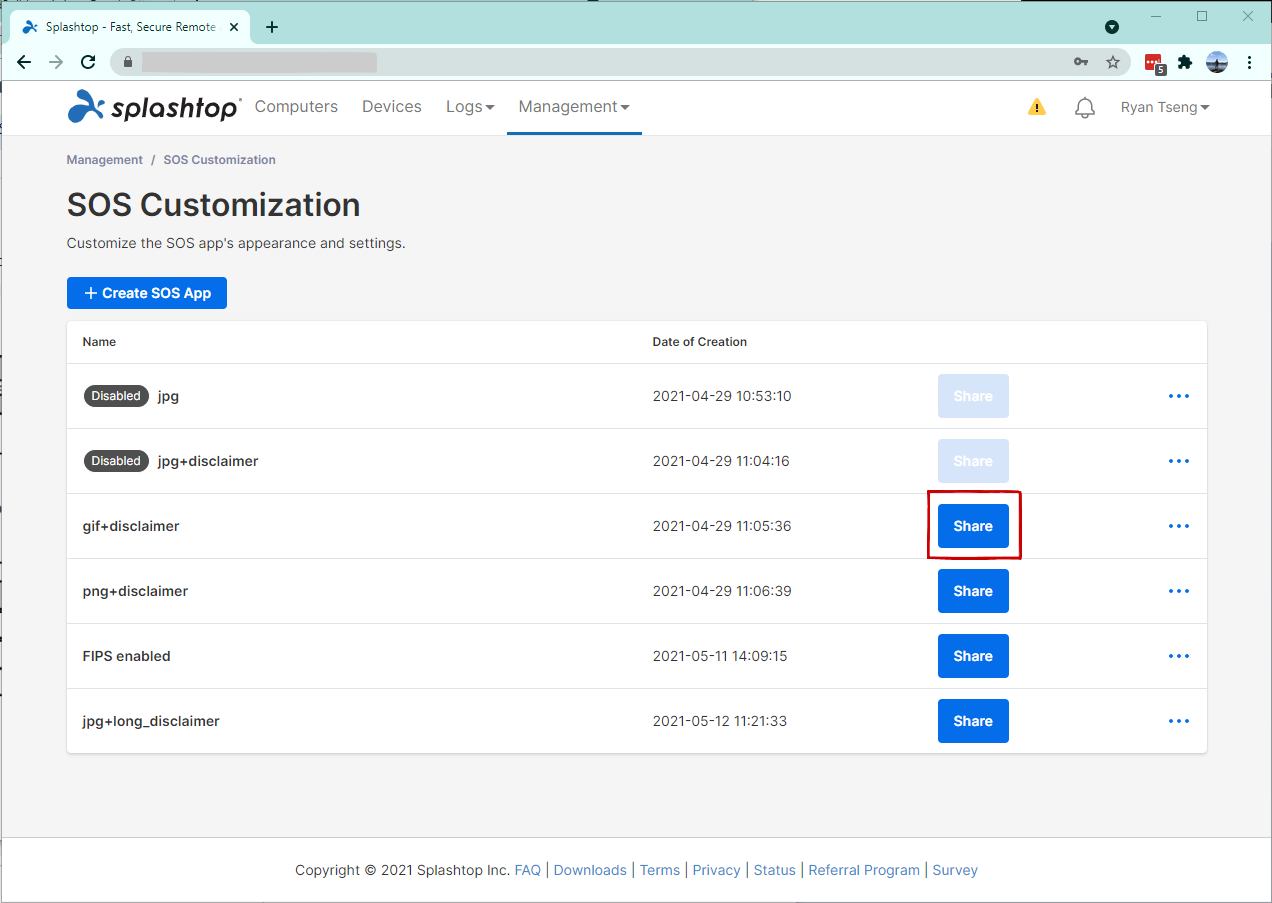This screenshot has width=1272, height=903.
Task: Click the disabled Share for jpg+disclaimer
Action: click(x=973, y=461)
